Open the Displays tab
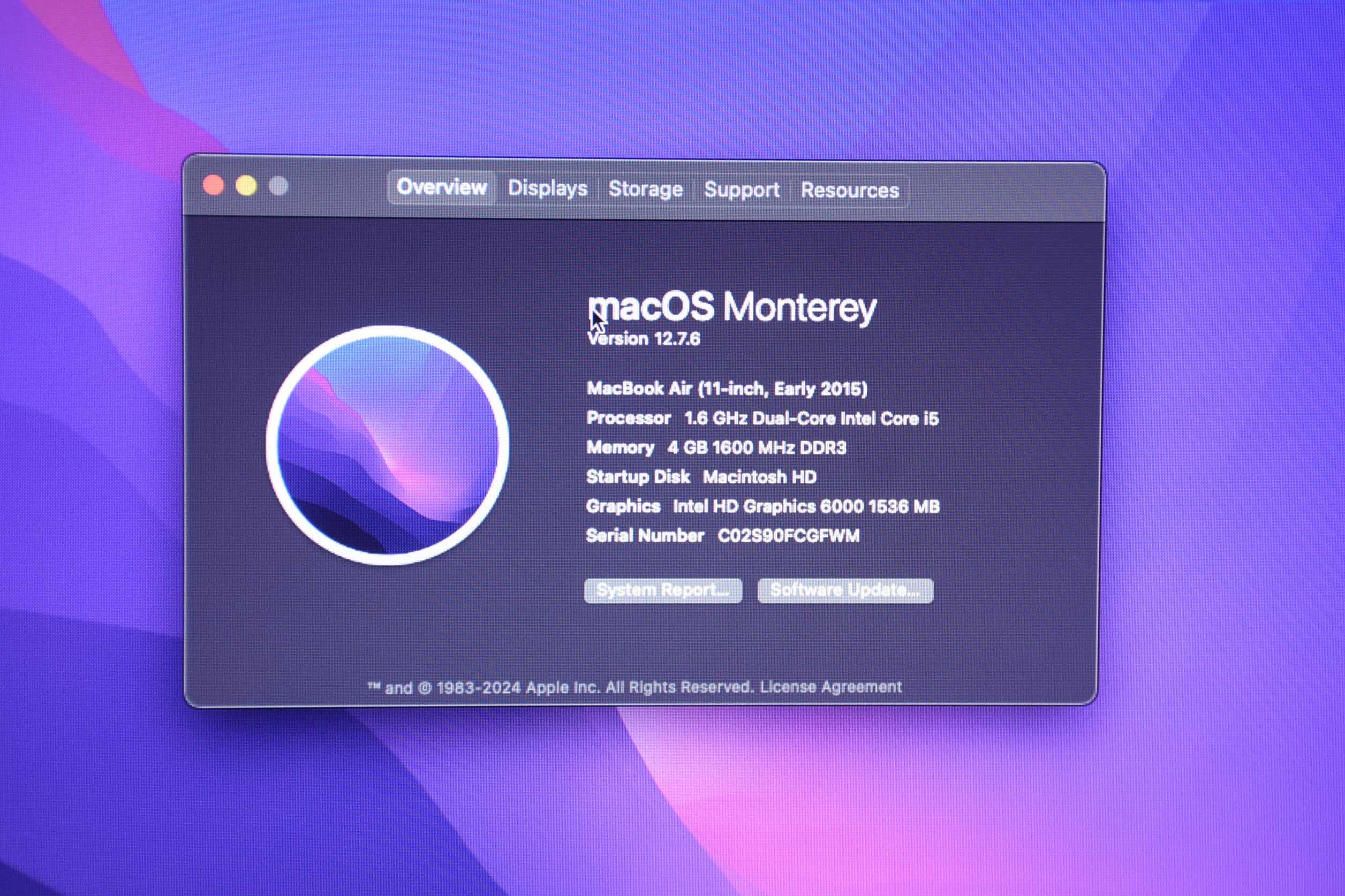 pos(547,188)
